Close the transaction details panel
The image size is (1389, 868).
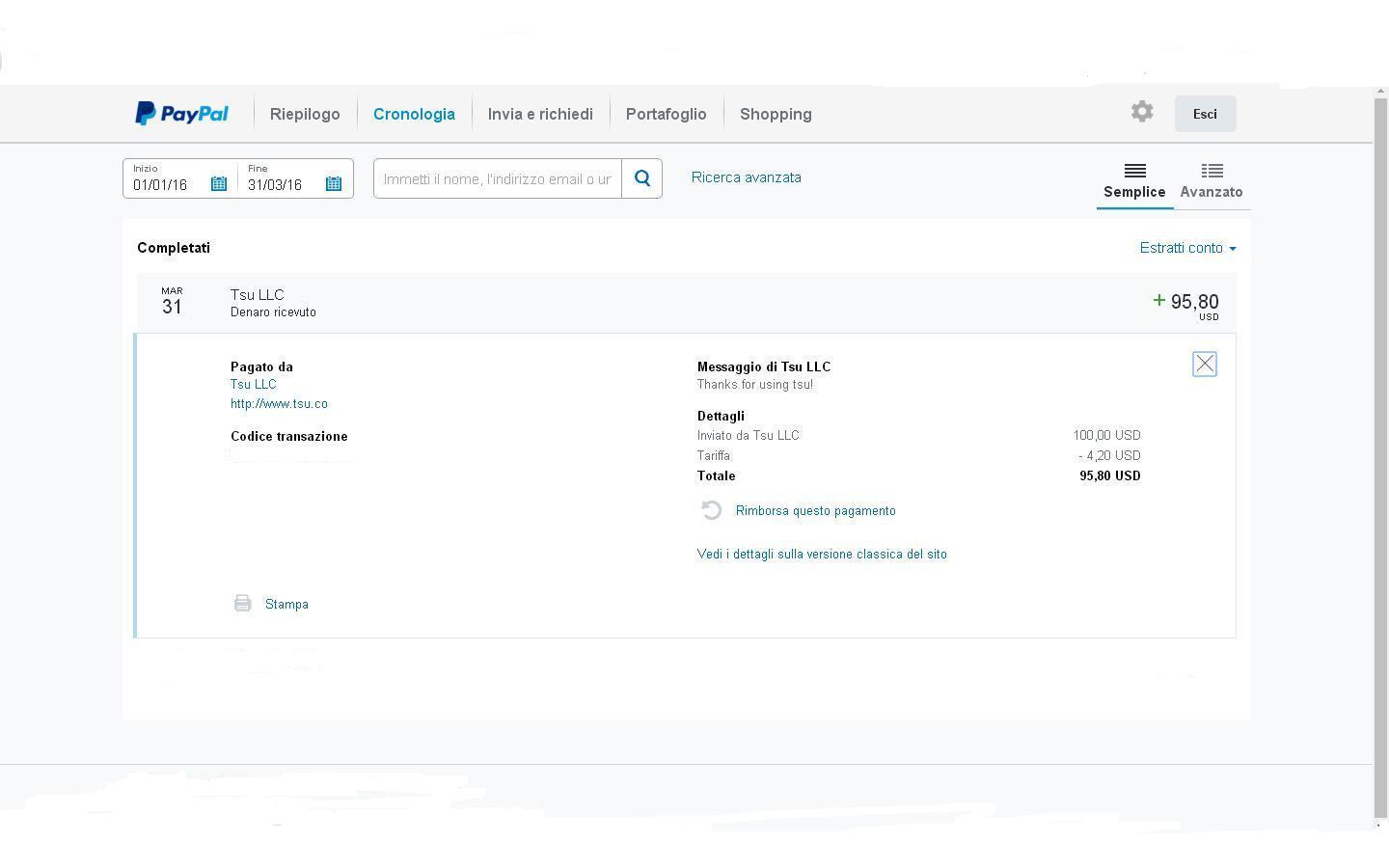[x=1205, y=364]
